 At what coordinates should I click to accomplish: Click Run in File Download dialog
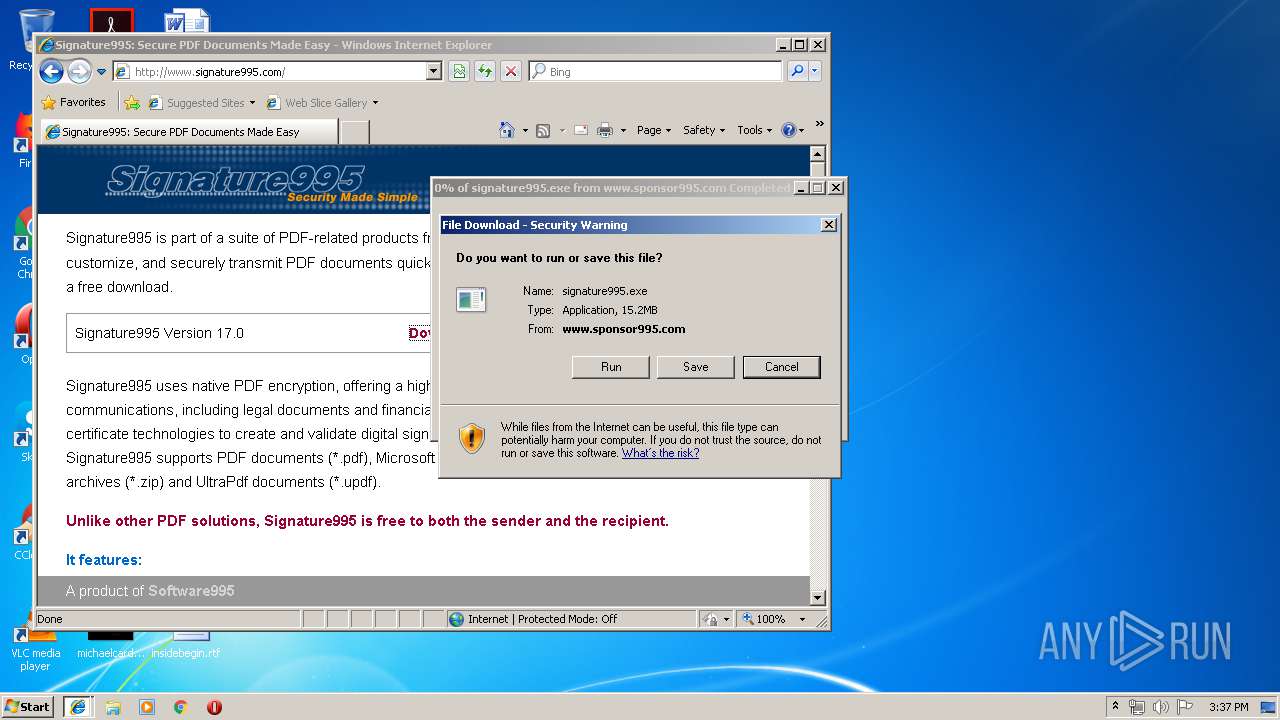click(611, 367)
